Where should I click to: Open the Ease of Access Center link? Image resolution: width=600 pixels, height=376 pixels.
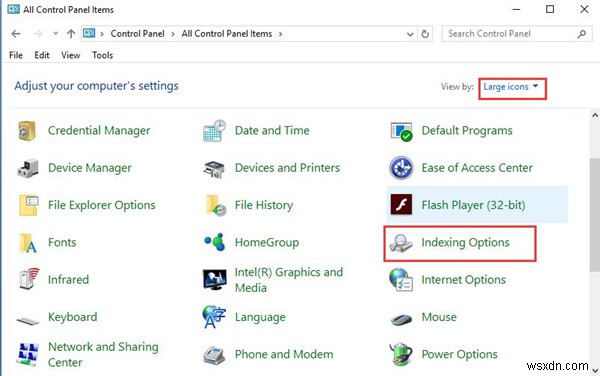pos(477,168)
